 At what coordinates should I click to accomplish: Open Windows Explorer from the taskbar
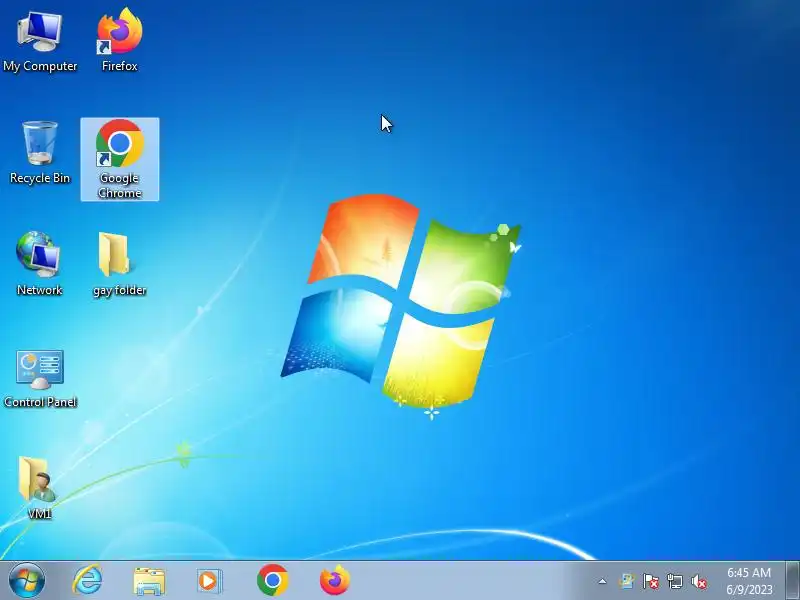click(x=149, y=581)
